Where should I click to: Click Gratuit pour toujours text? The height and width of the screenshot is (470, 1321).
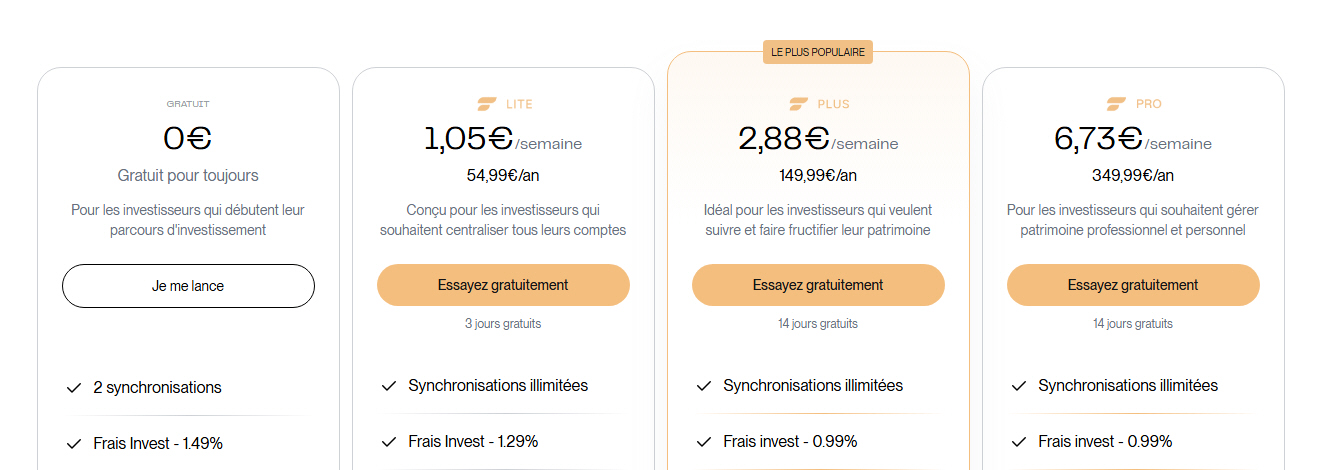pos(188,176)
